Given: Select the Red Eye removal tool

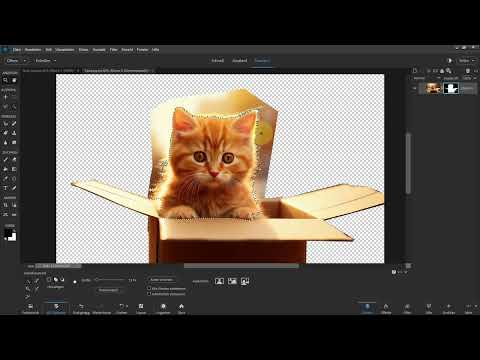Looking at the screenshot, I should pos(6,124).
